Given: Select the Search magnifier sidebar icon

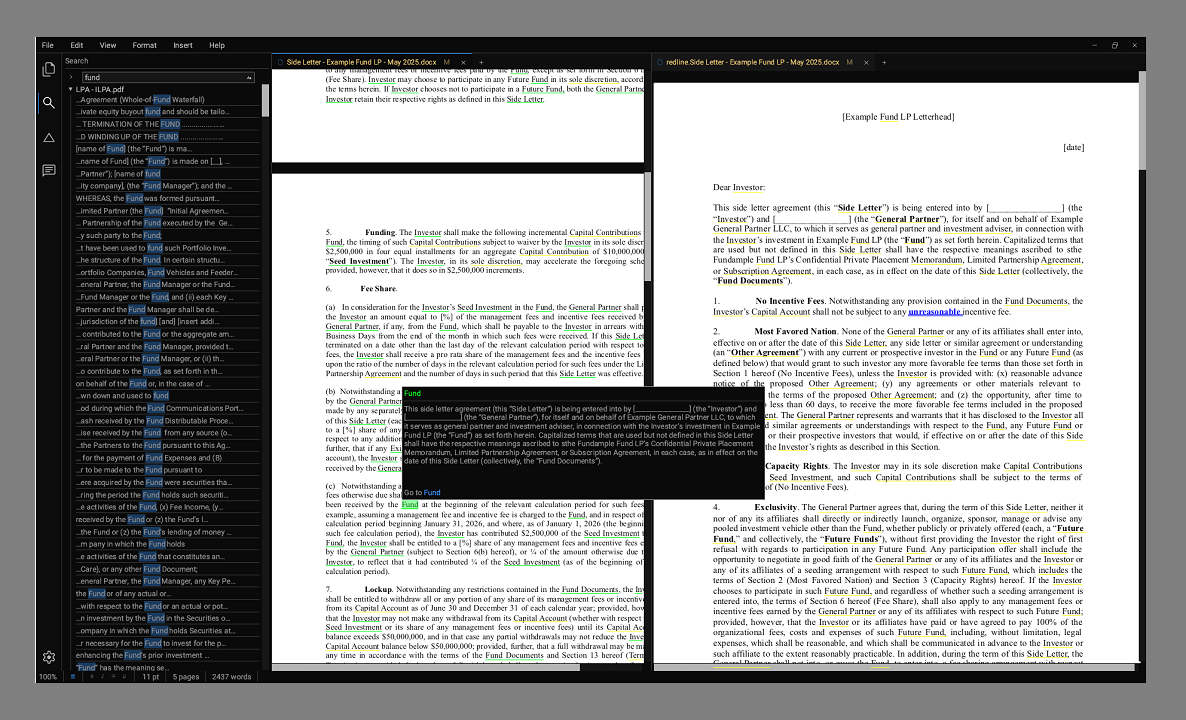Looking at the screenshot, I should coord(48,102).
